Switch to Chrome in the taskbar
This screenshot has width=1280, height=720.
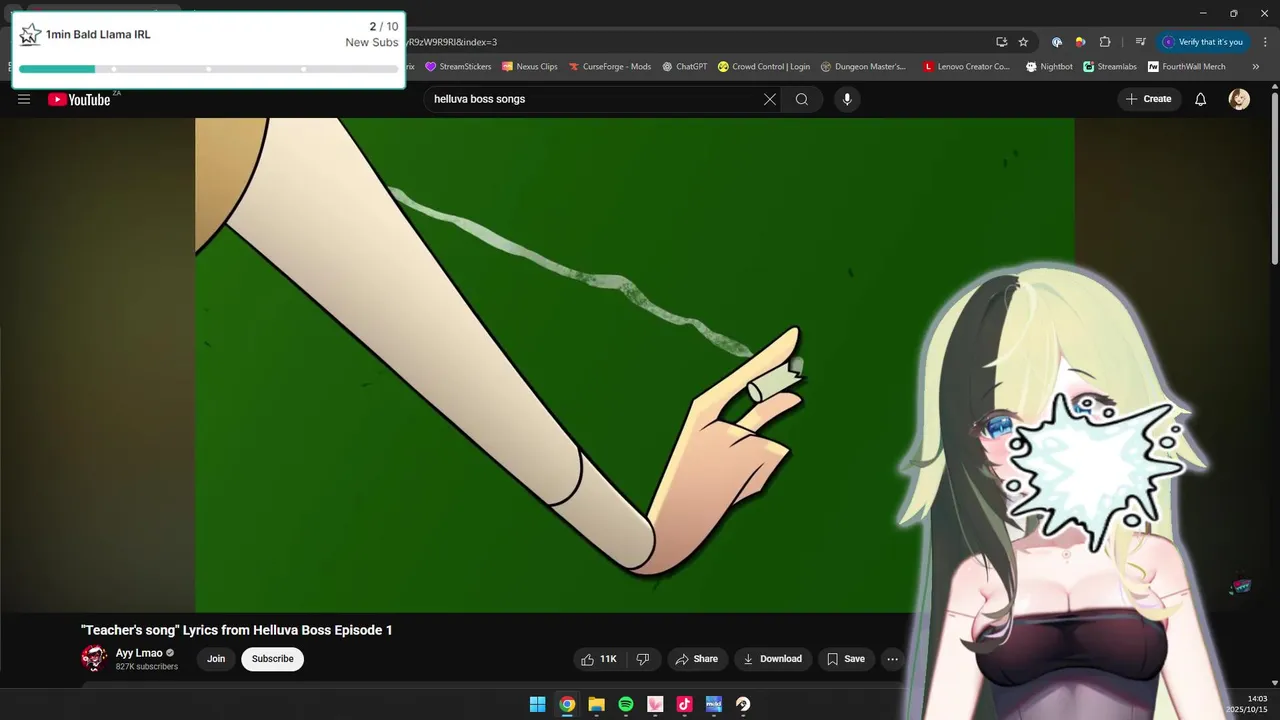[x=567, y=704]
